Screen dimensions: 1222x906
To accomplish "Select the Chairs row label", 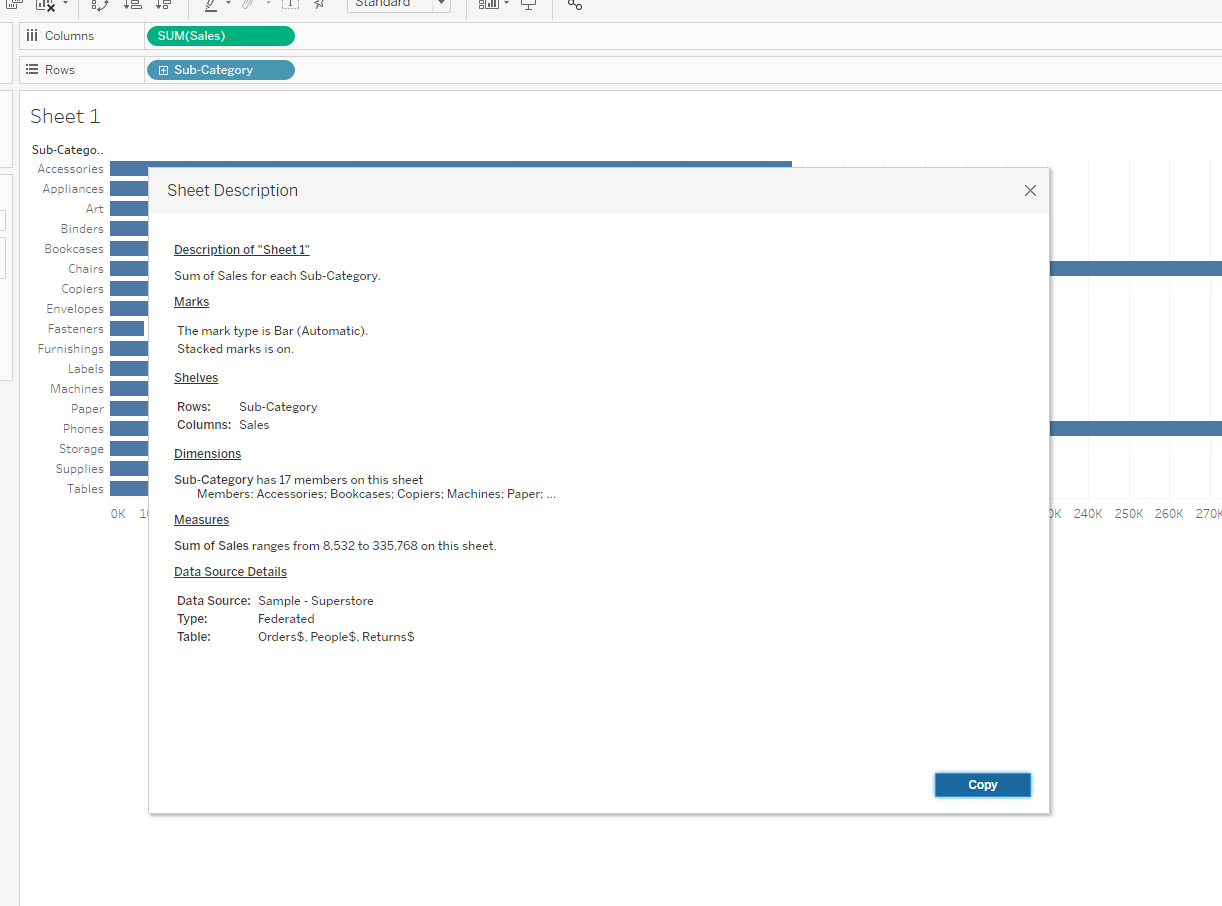I will (x=86, y=269).
